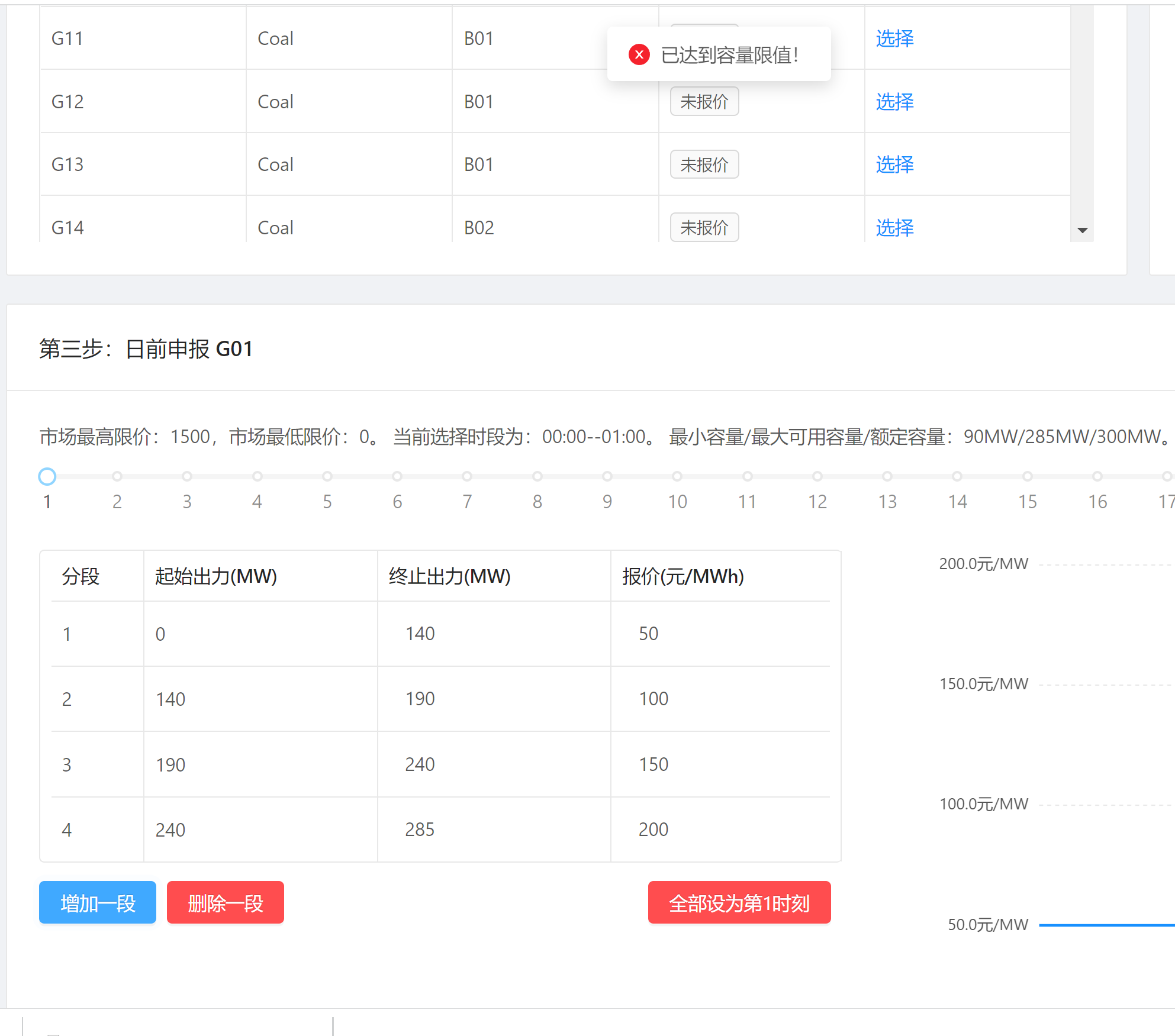
Task: Jump to time period 10 on the slider
Action: [x=677, y=476]
